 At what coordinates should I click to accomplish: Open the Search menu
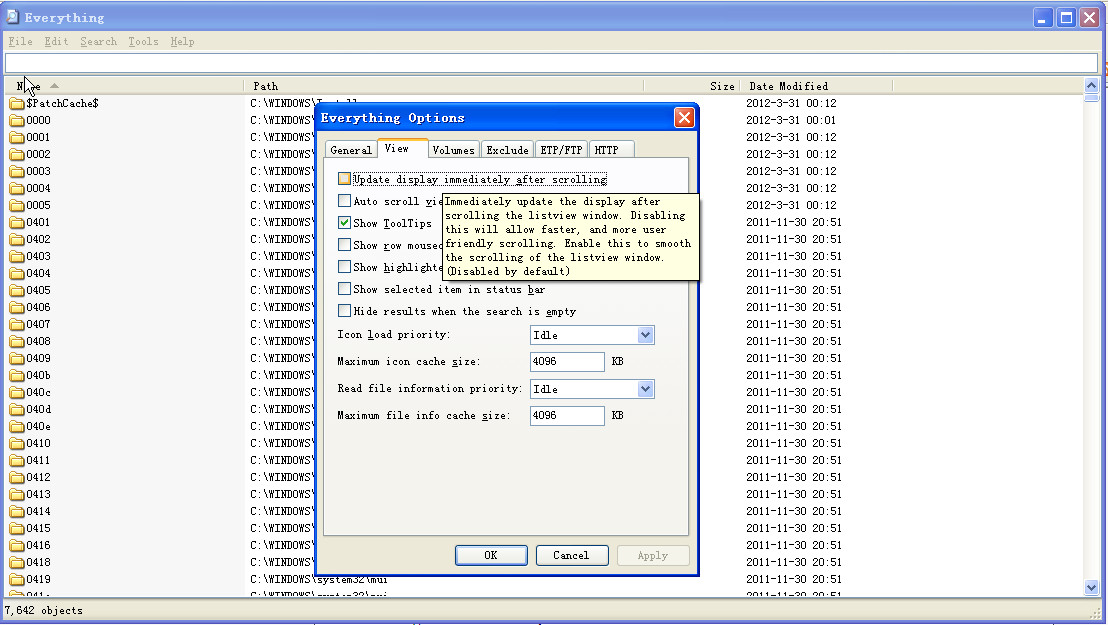tap(98, 42)
